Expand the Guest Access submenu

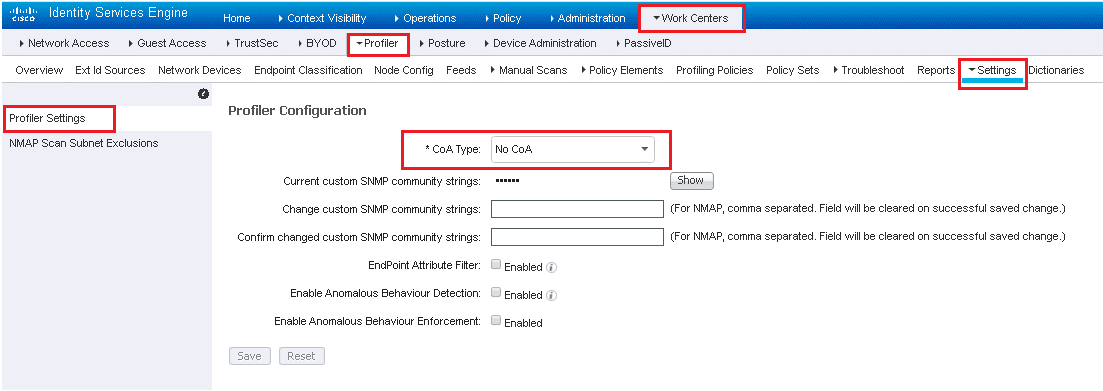point(167,43)
